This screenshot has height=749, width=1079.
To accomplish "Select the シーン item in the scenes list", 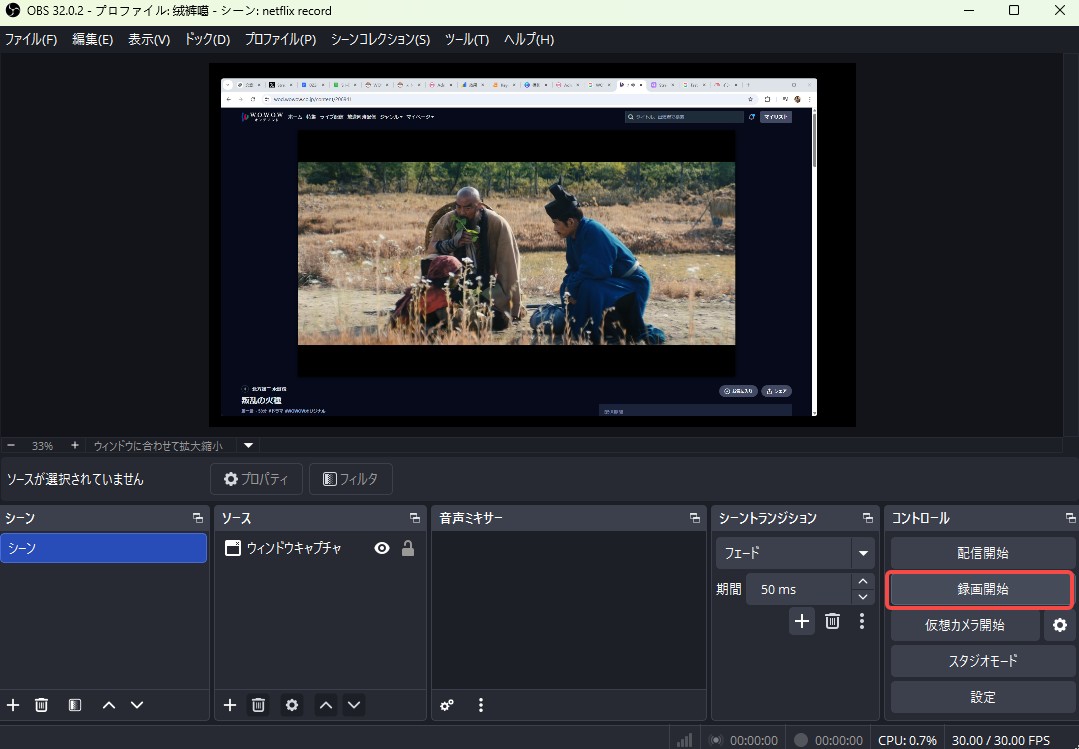I will pyautogui.click(x=103, y=548).
